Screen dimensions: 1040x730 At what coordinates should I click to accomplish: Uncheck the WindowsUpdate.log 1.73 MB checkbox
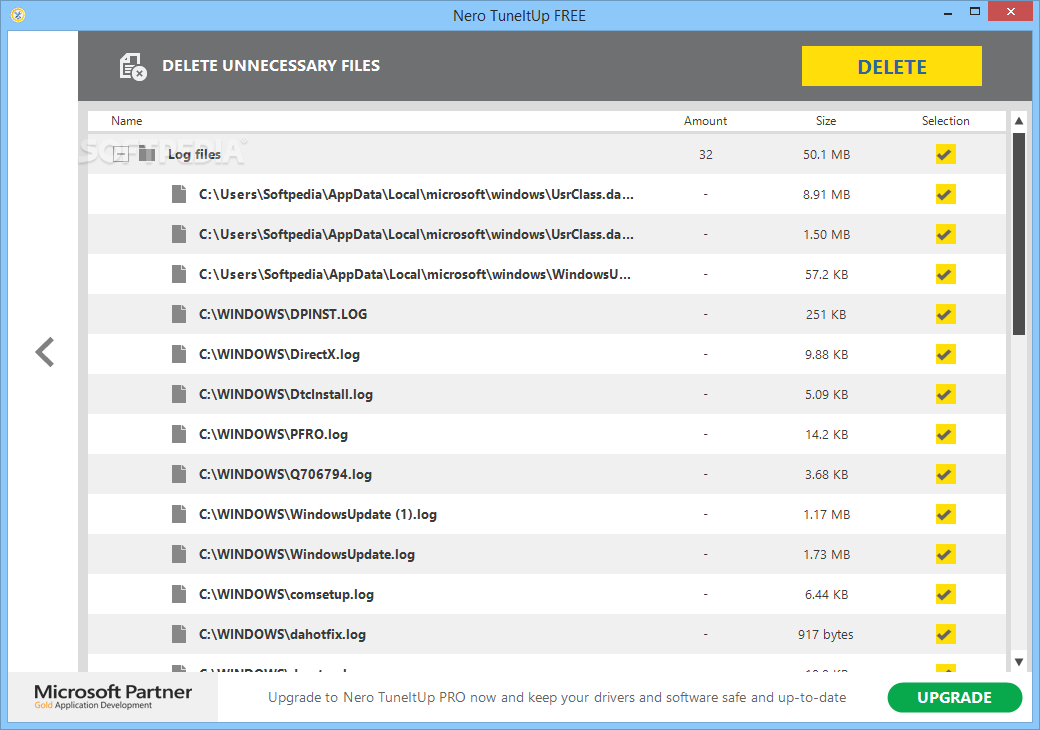945,554
